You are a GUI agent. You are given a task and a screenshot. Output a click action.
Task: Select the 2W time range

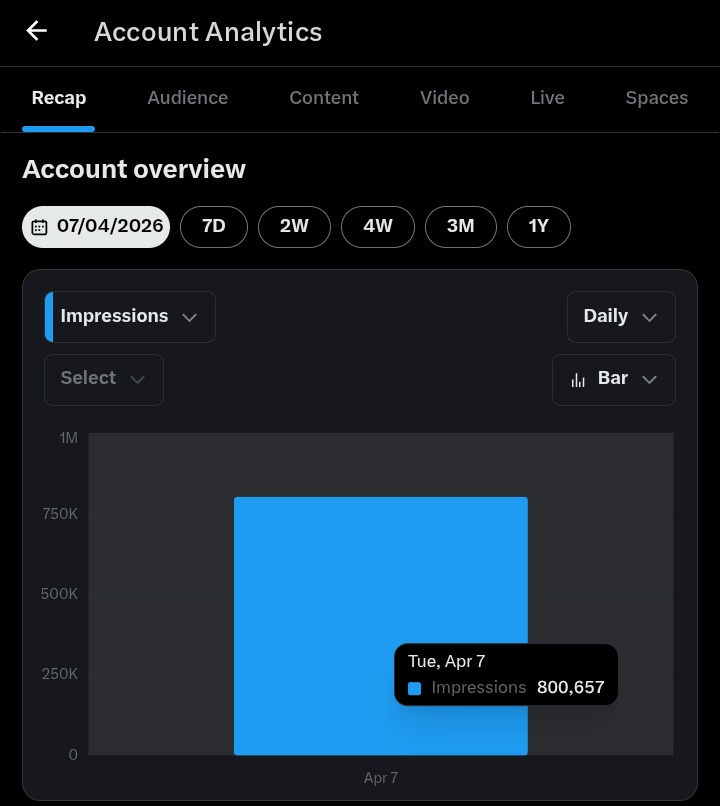(x=294, y=227)
